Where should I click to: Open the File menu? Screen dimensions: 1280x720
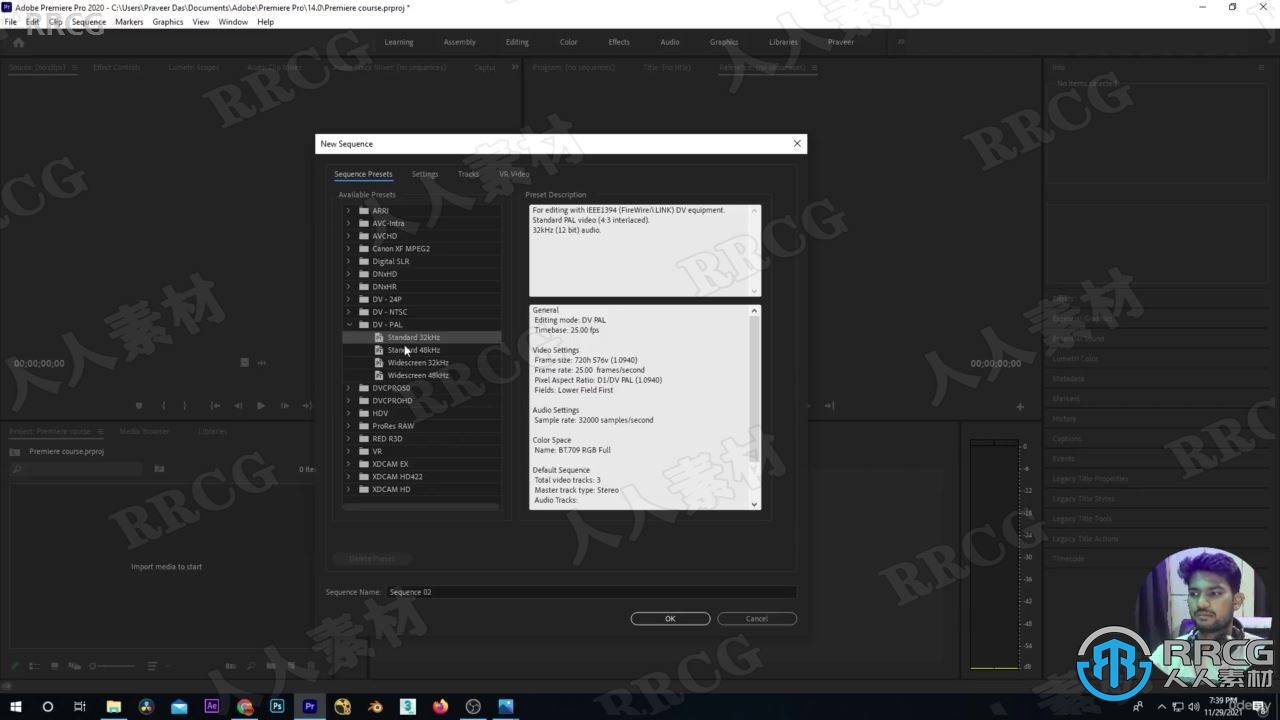click(11, 21)
